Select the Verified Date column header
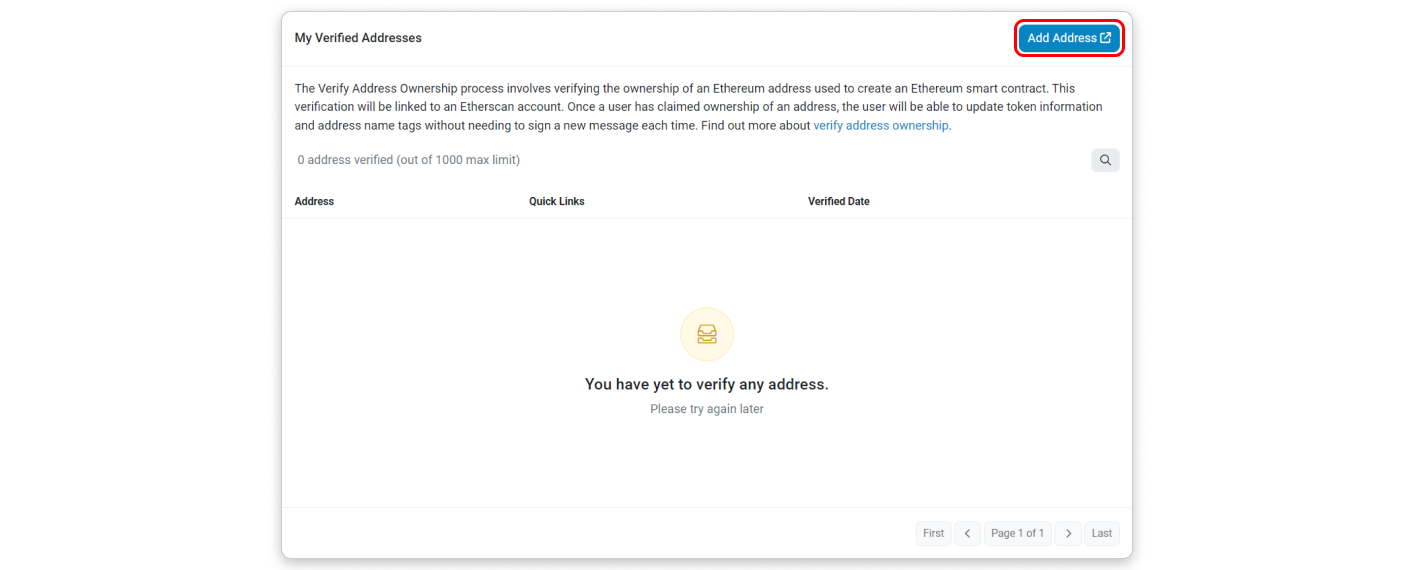Image resolution: width=1414 pixels, height=570 pixels. pyautogui.click(x=839, y=201)
